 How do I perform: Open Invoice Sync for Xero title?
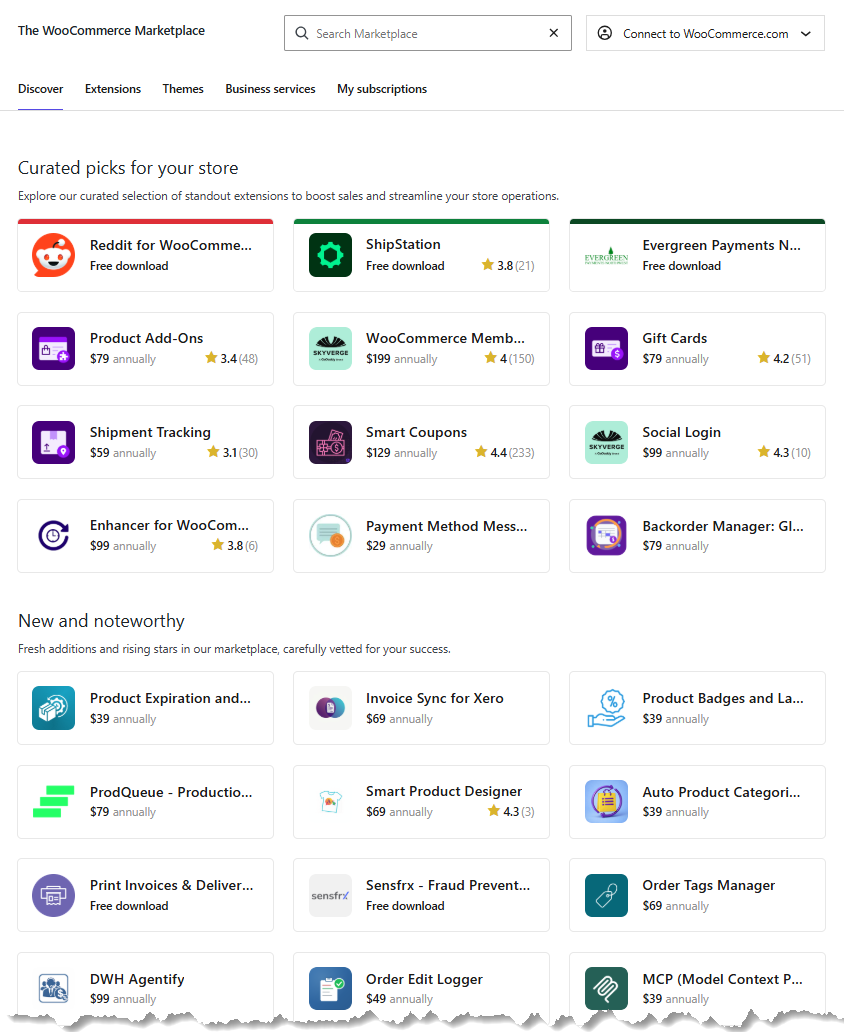coord(435,698)
